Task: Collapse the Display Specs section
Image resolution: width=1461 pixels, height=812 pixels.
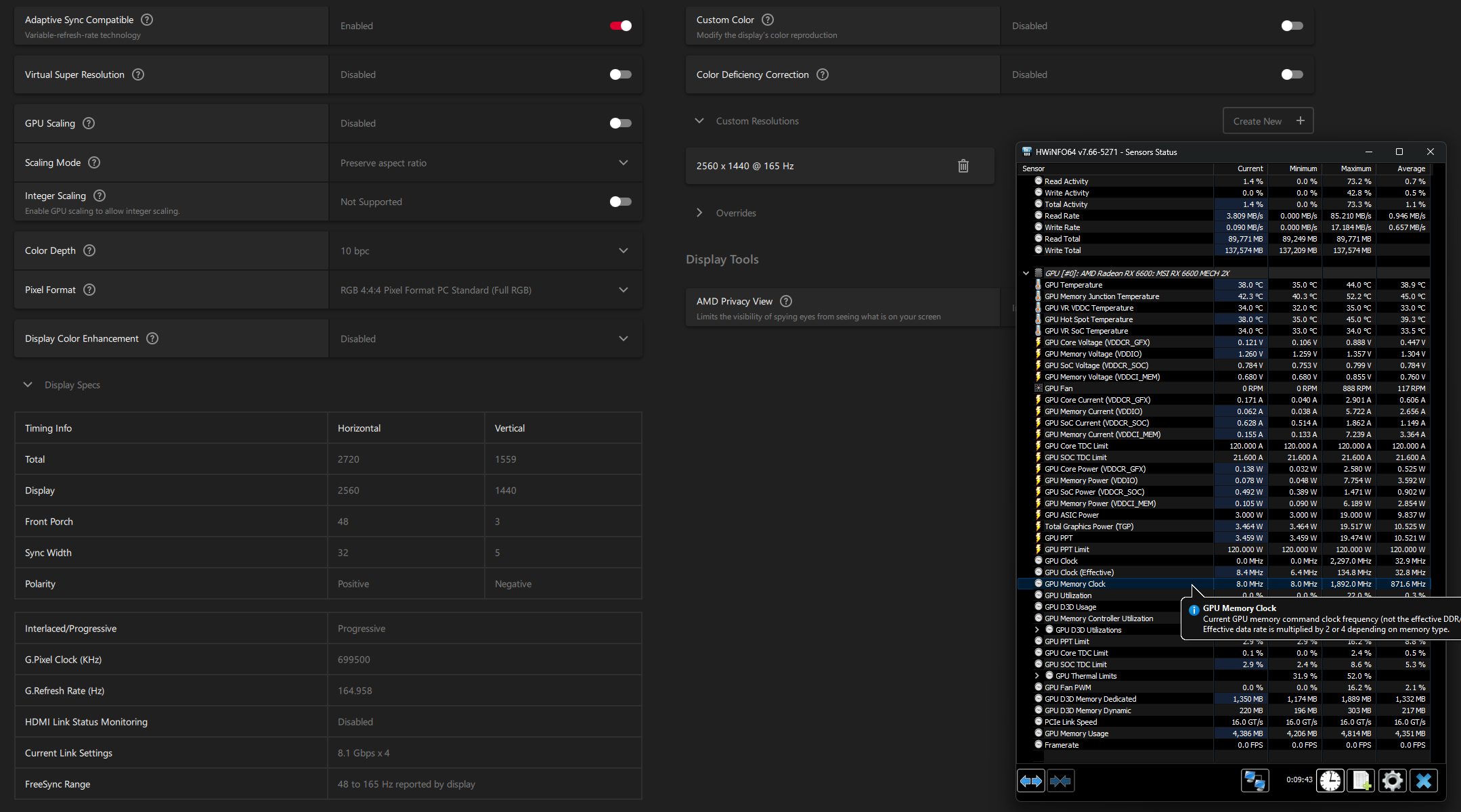Action: [x=28, y=385]
